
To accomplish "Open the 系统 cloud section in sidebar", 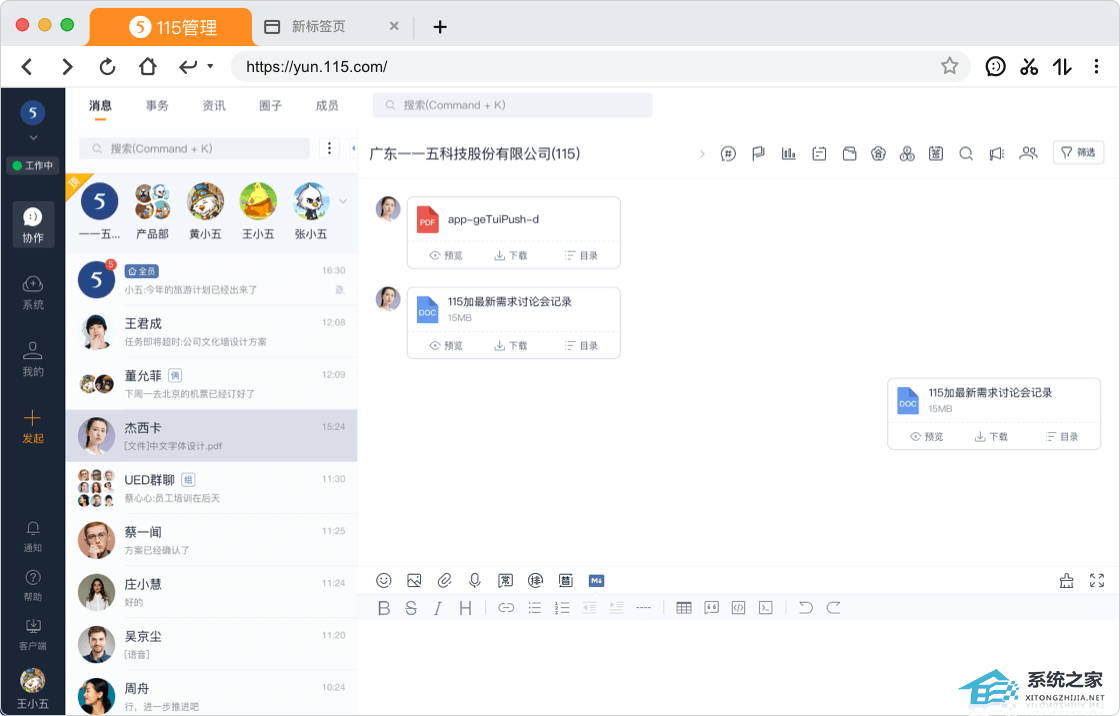I will click(x=33, y=293).
